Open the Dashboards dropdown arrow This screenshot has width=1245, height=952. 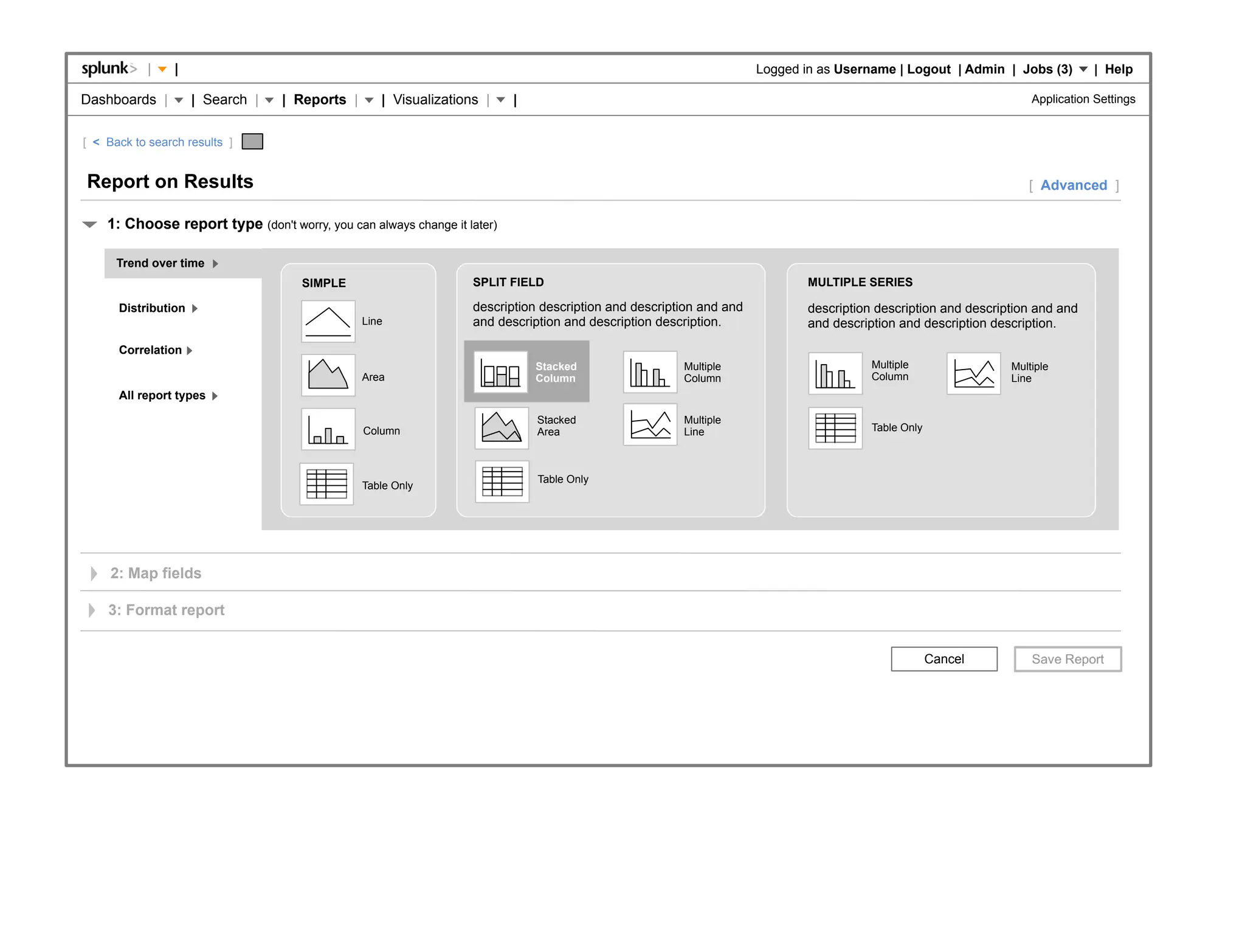tap(179, 100)
